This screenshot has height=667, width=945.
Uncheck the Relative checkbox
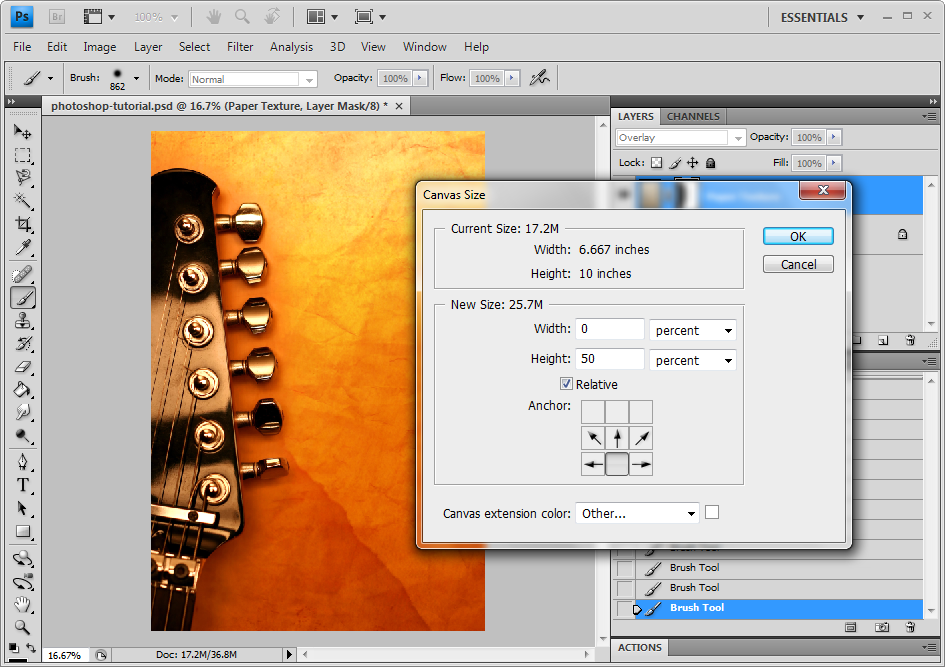pyautogui.click(x=566, y=384)
